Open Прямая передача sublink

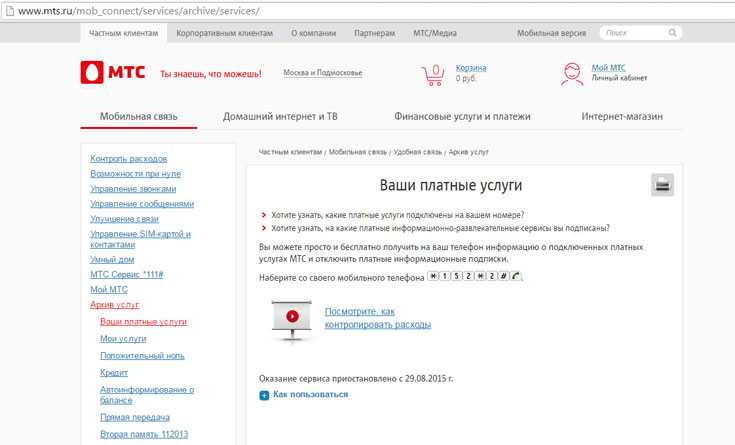135,417
